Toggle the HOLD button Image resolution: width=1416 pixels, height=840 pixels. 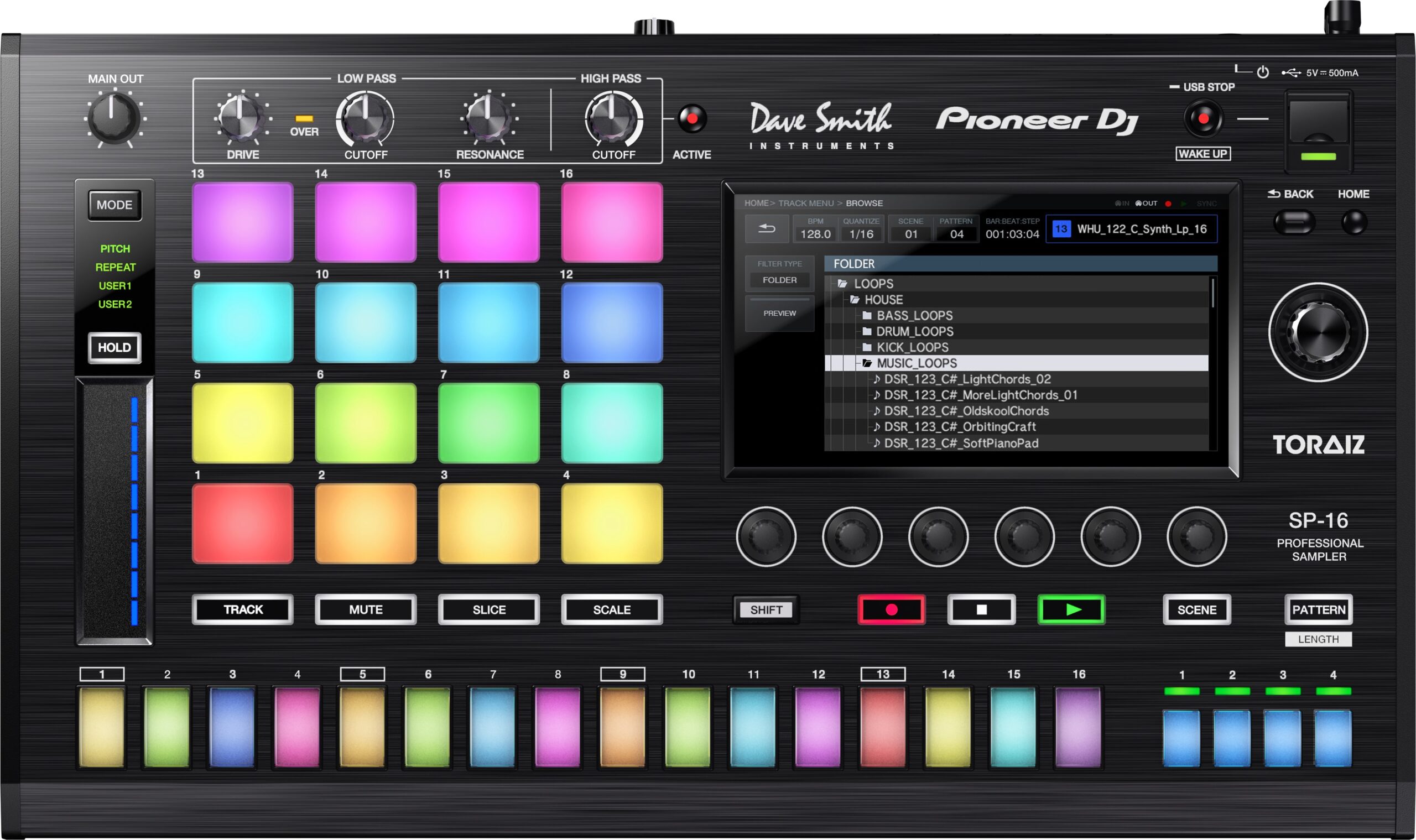pyautogui.click(x=114, y=347)
